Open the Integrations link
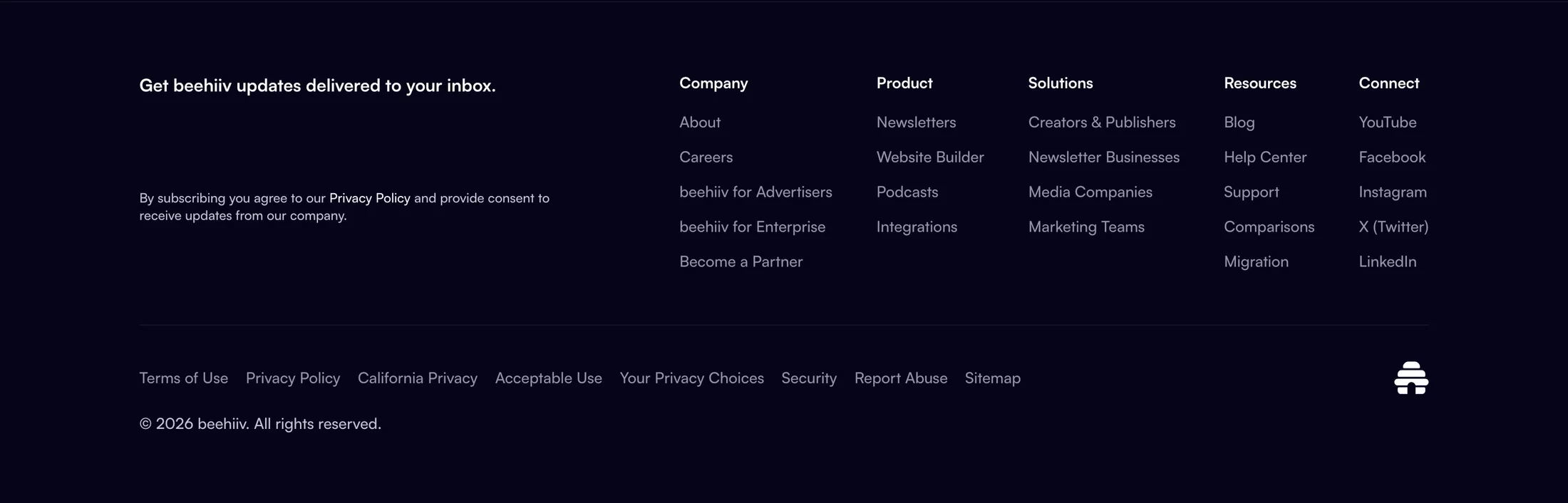This screenshot has height=503, width=1568. pos(917,227)
